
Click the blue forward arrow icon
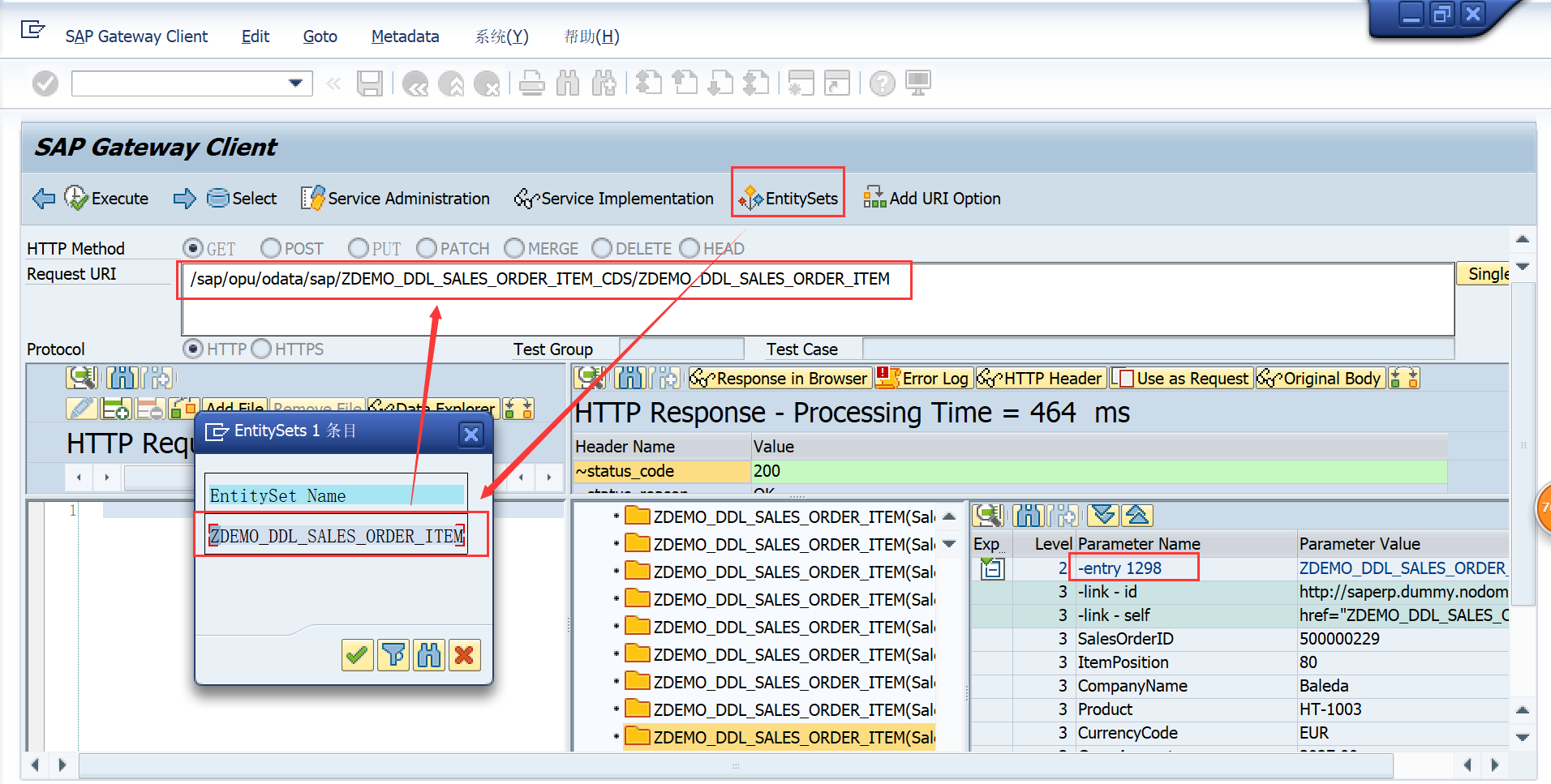click(x=185, y=199)
